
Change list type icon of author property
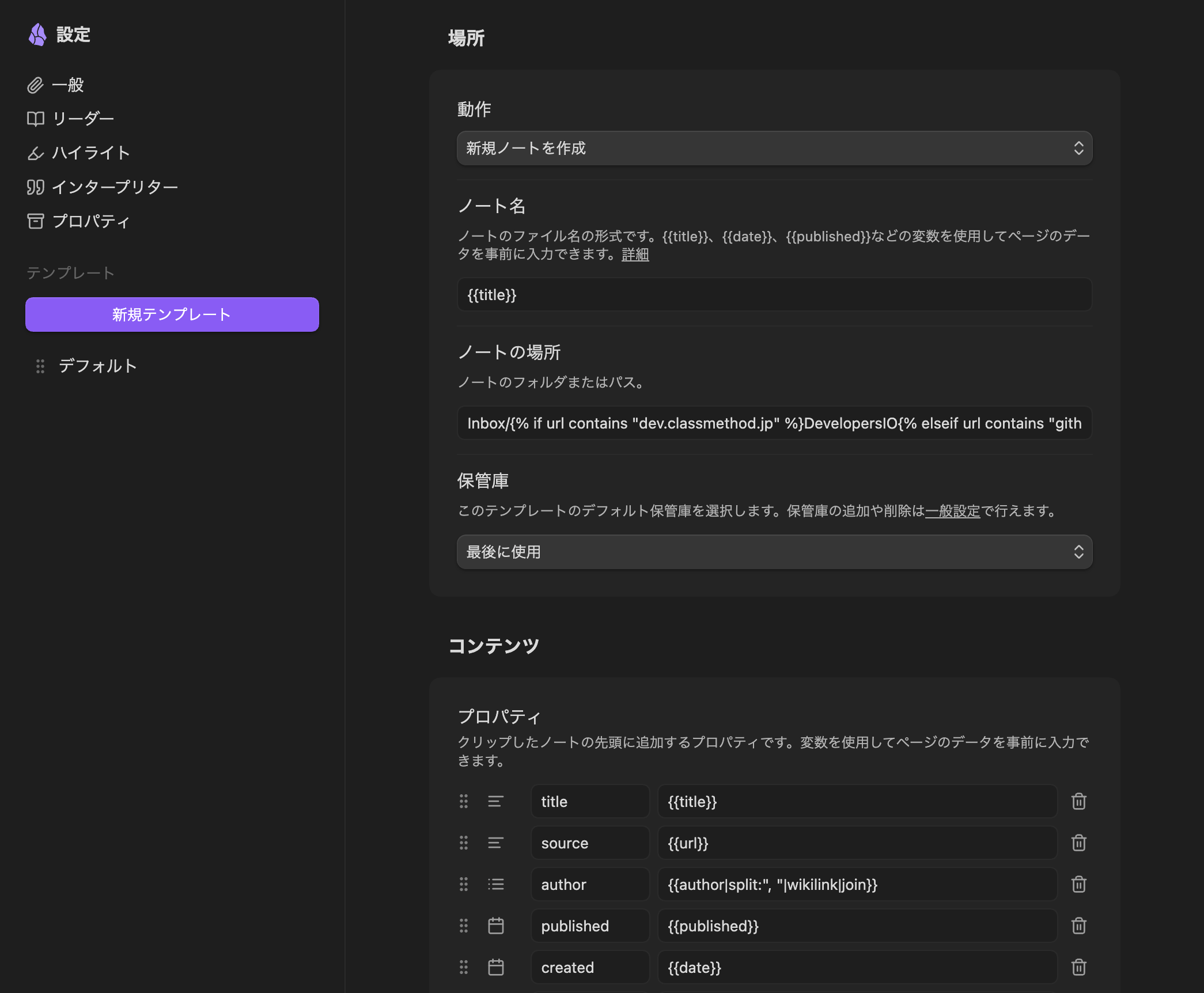click(x=495, y=884)
